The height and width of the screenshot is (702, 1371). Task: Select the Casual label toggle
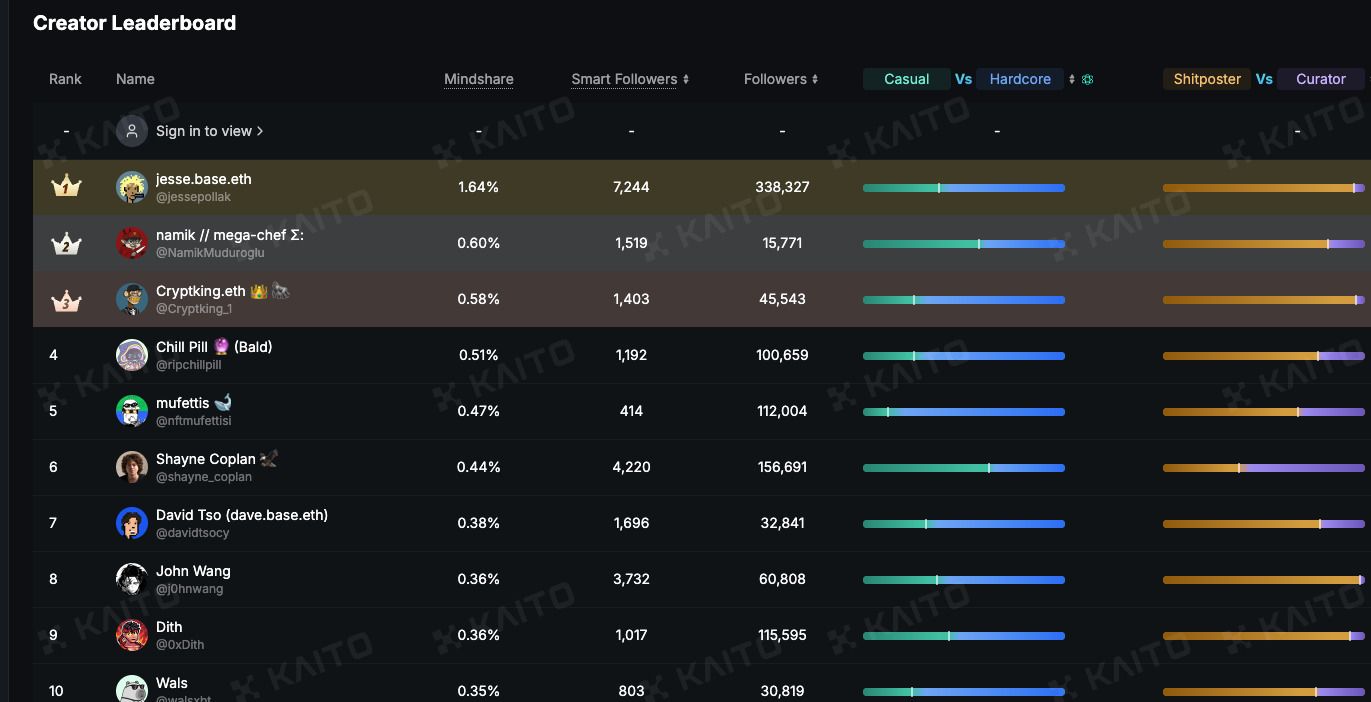pyautogui.click(x=907, y=79)
